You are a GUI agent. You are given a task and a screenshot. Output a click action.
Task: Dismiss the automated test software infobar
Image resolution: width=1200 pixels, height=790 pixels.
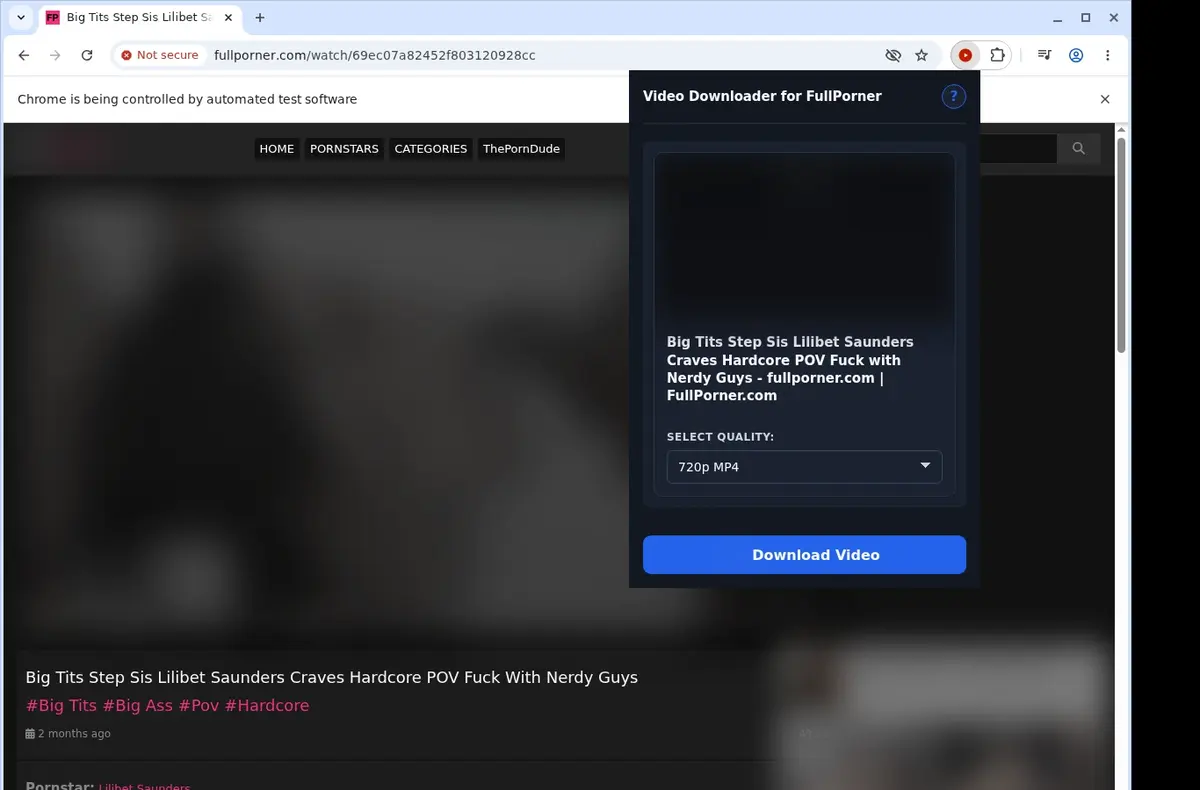click(x=1105, y=99)
